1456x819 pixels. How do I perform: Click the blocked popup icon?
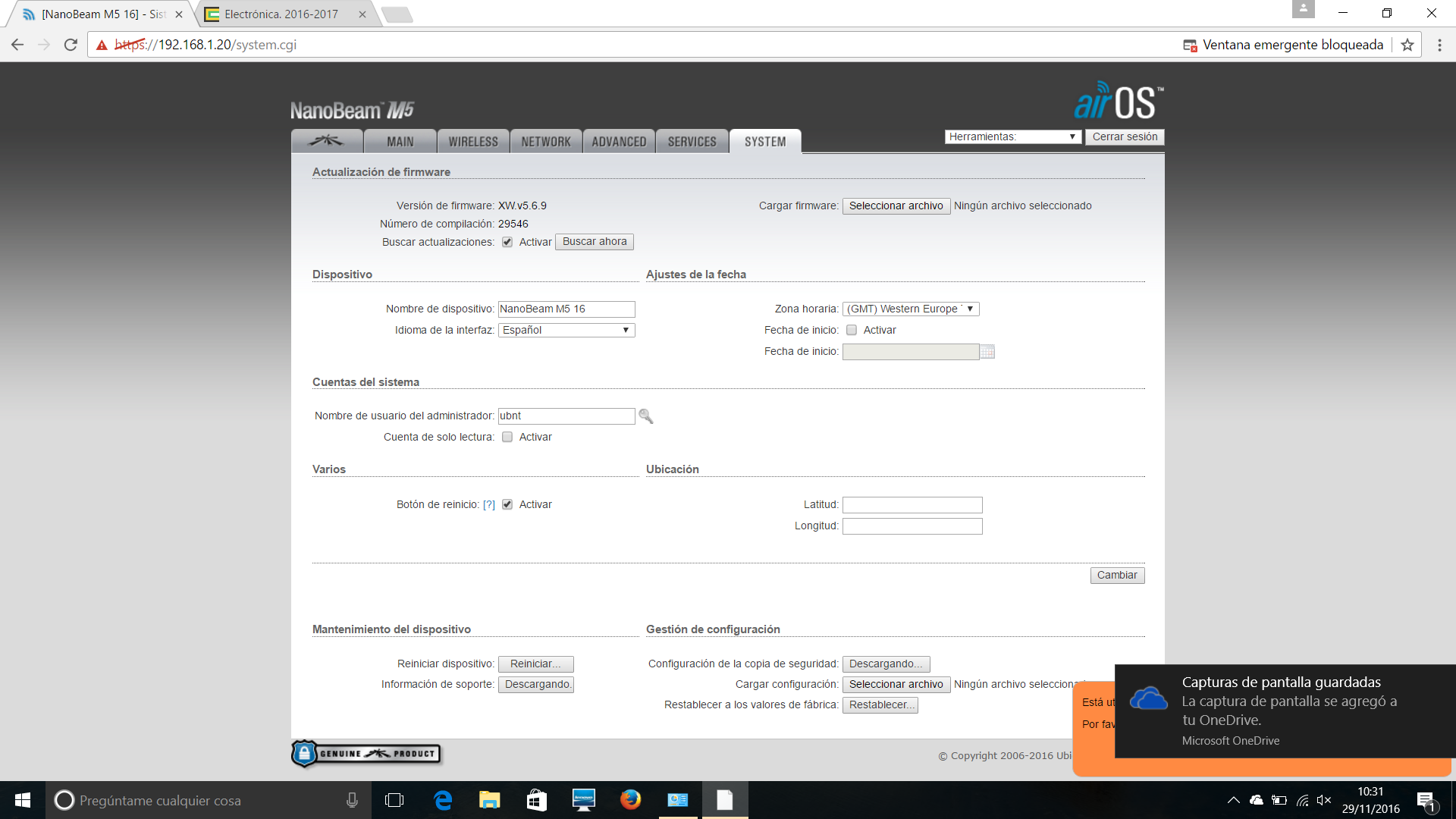(x=1190, y=45)
